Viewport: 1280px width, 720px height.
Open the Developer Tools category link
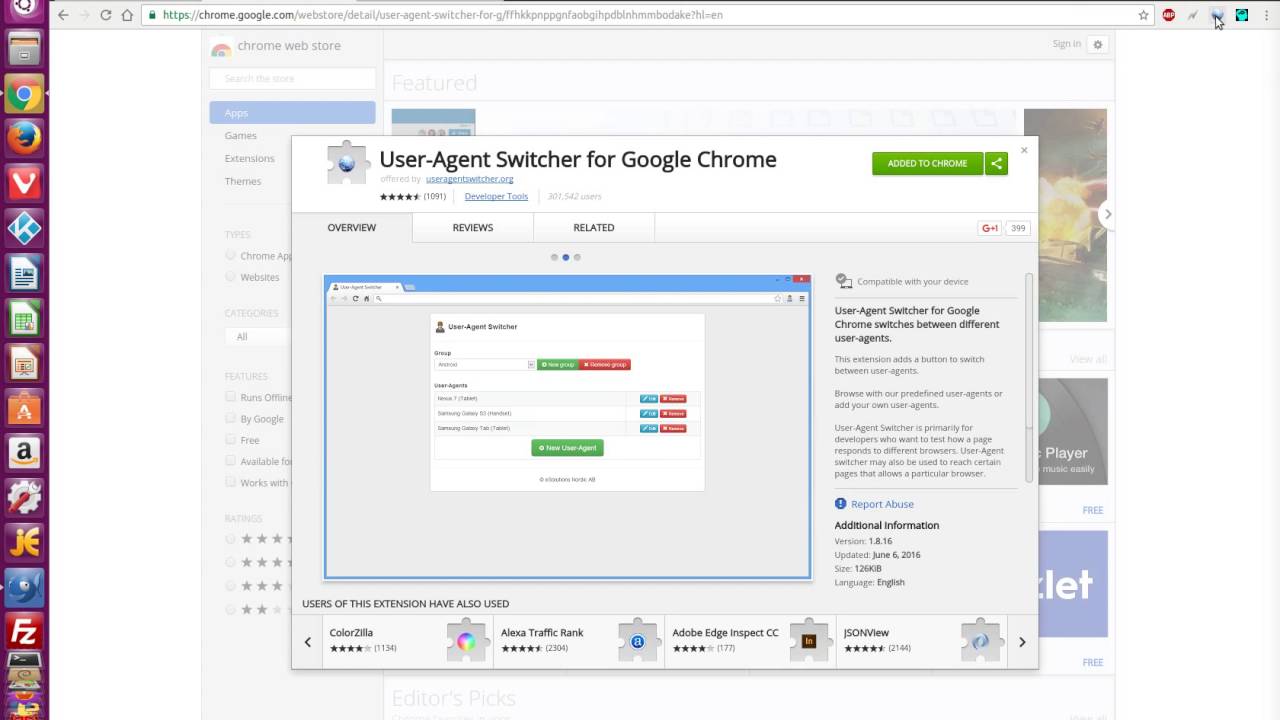click(496, 197)
